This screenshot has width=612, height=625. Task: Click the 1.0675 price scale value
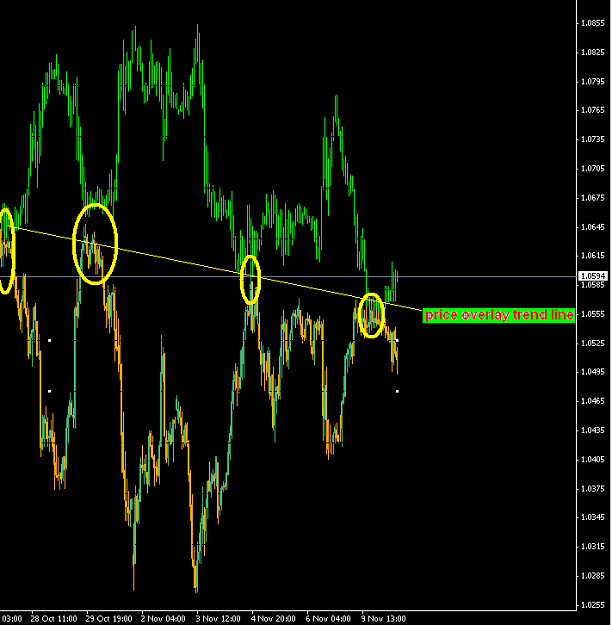tap(593, 198)
